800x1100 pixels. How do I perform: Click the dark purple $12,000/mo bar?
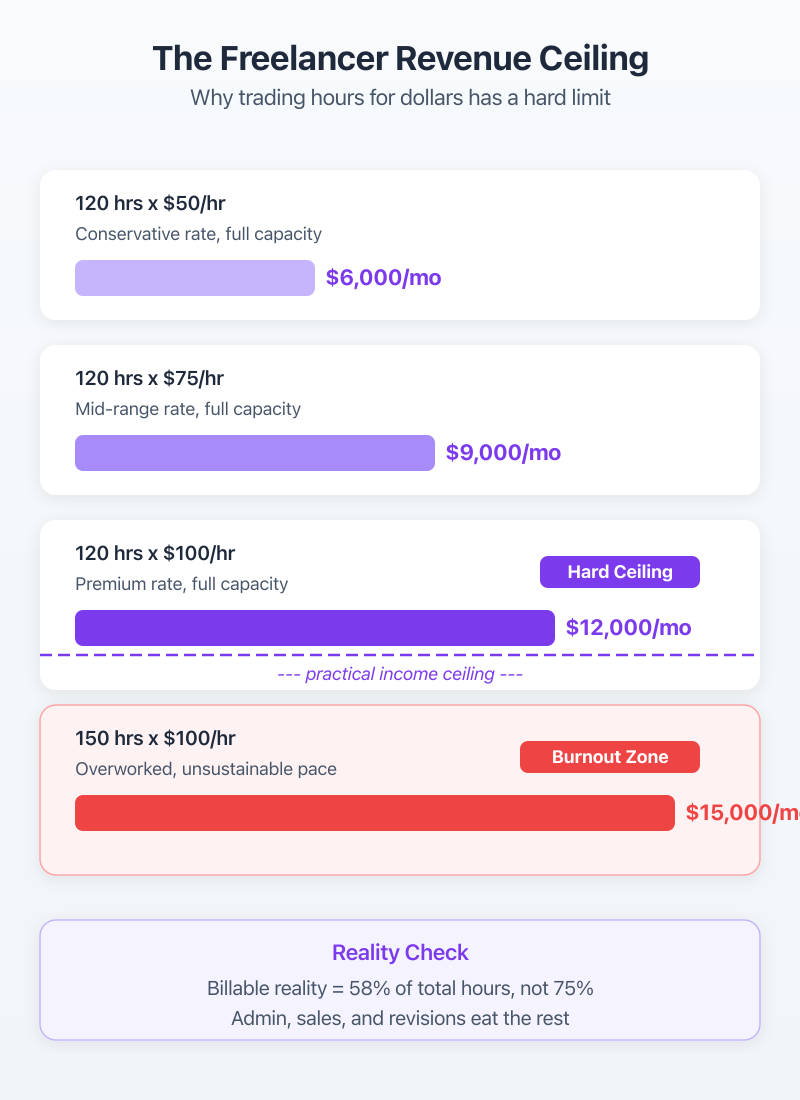[314, 628]
